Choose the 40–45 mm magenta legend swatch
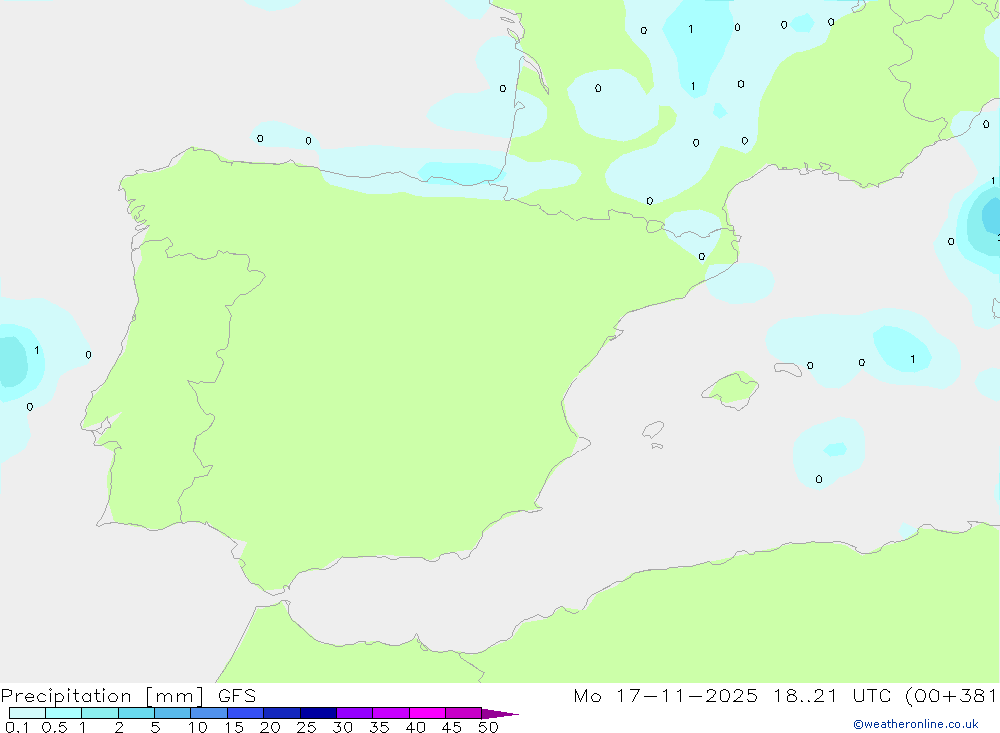The height and width of the screenshot is (733, 1000). pos(427,713)
